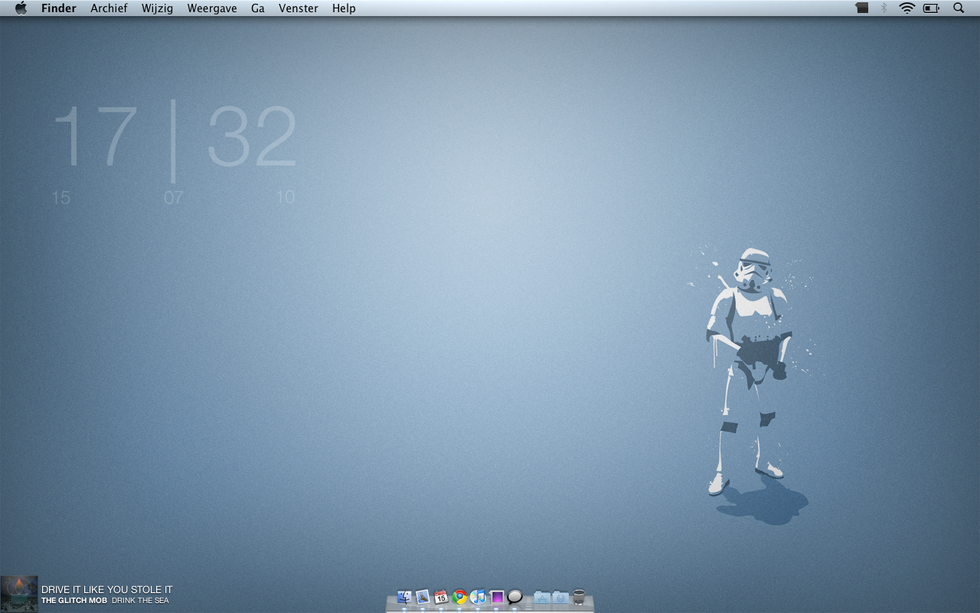The height and width of the screenshot is (613, 980).
Task: Click album name Drink The Sea
Action: point(140,601)
